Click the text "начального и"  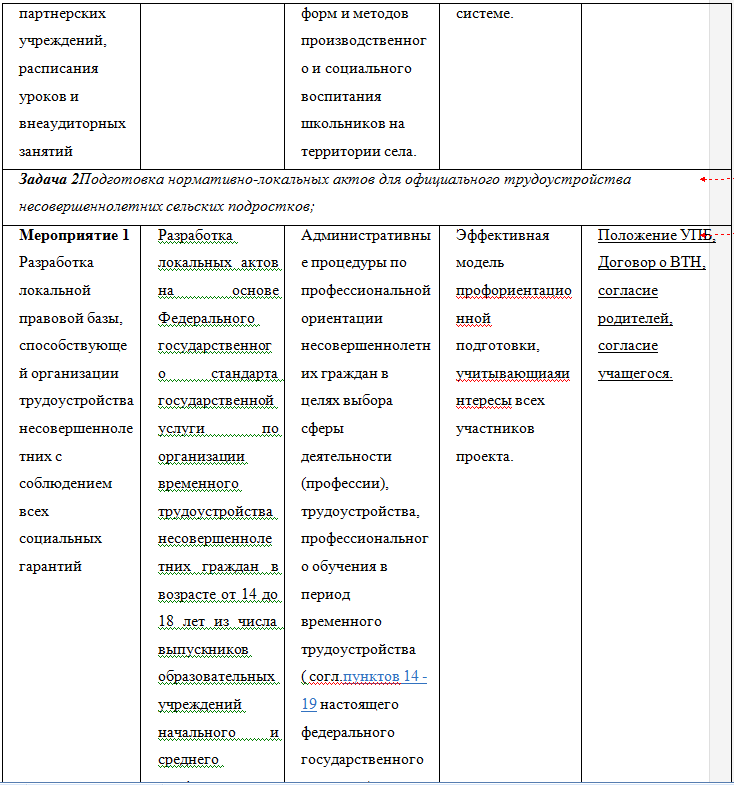(218, 732)
